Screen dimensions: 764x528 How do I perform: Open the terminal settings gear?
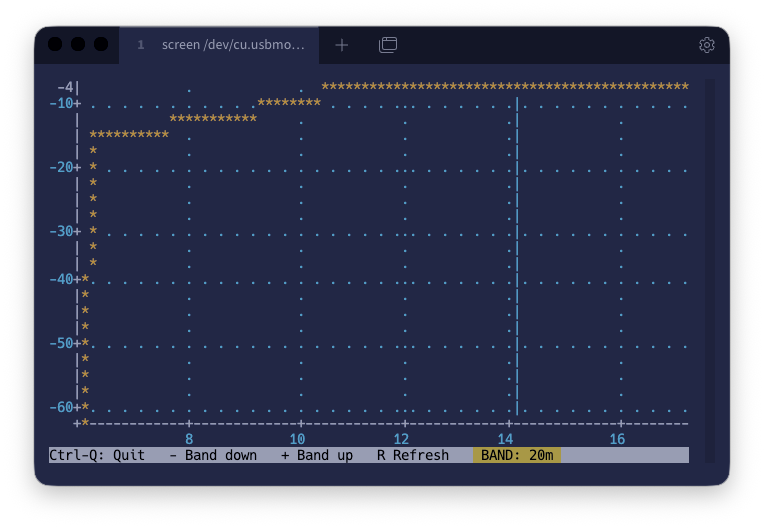point(707,45)
